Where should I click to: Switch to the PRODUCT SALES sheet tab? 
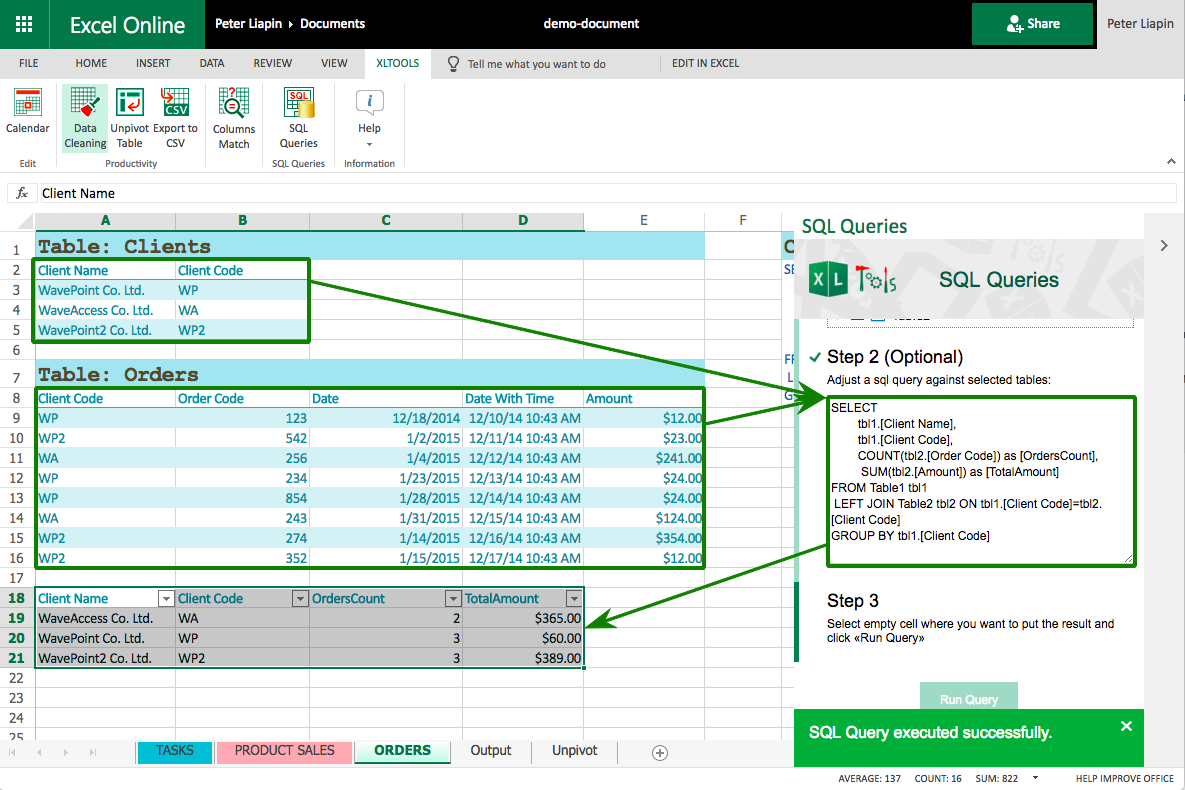[284, 751]
